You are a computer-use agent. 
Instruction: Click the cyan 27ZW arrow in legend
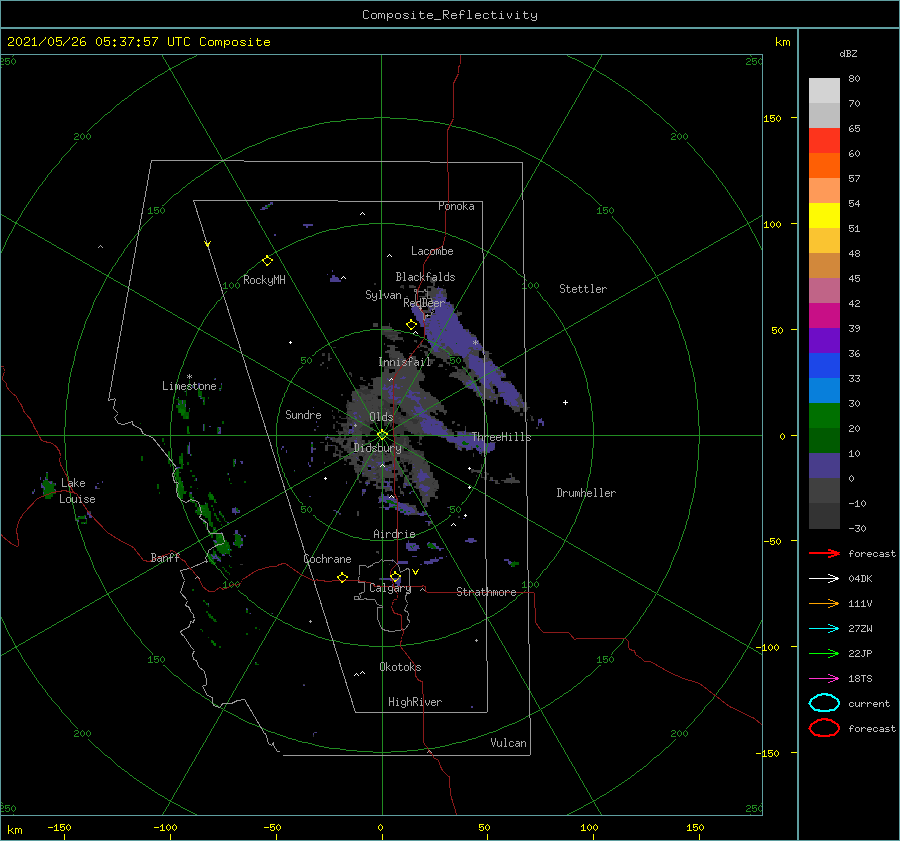point(824,629)
